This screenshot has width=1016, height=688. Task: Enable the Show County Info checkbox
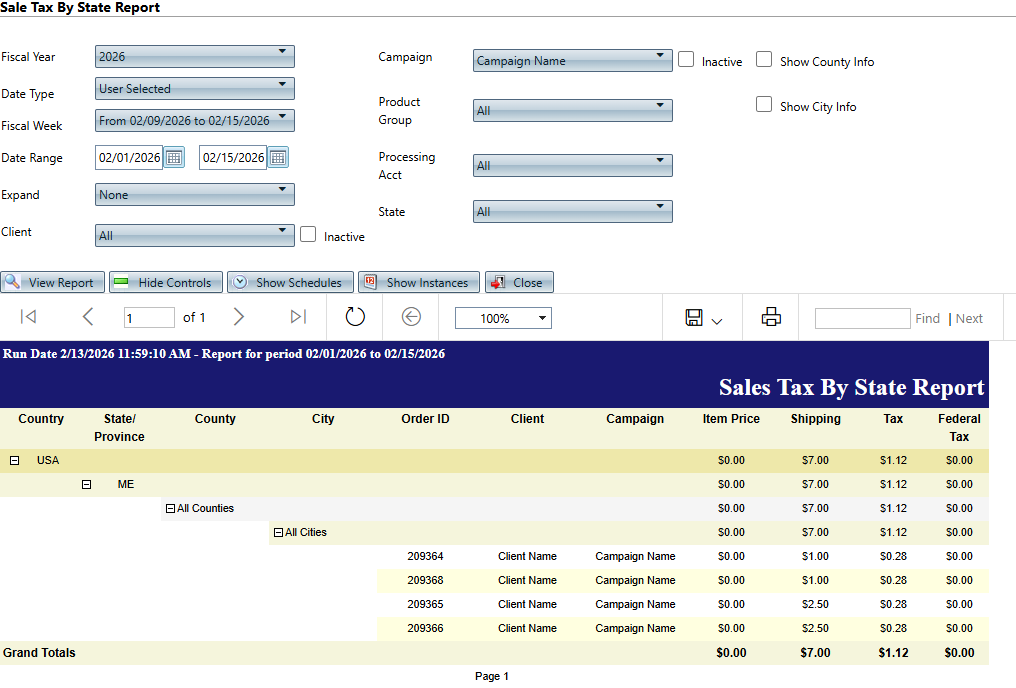pos(764,60)
